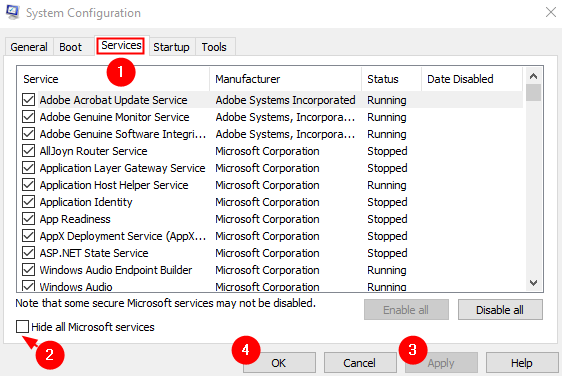Check Hide all Microsoft services
This screenshot has height=376, width=562.
coord(22,327)
